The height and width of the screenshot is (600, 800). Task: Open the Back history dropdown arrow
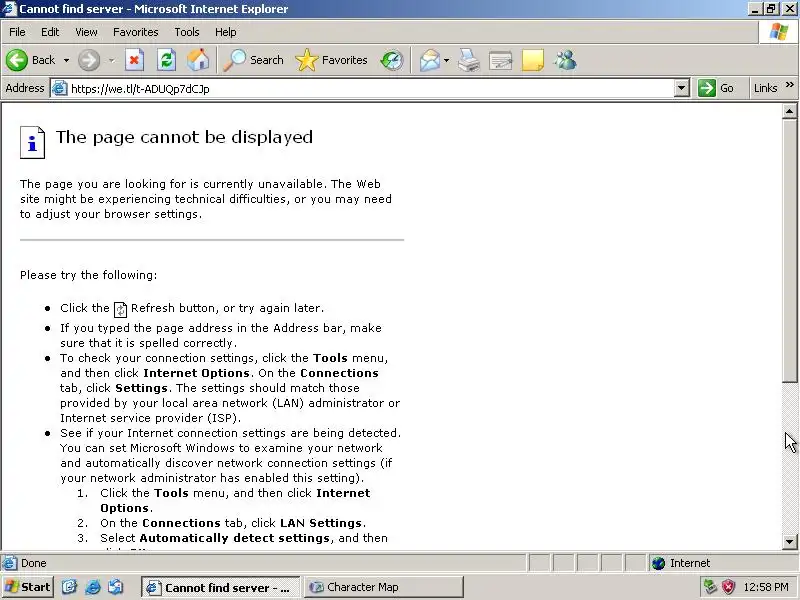(66, 60)
